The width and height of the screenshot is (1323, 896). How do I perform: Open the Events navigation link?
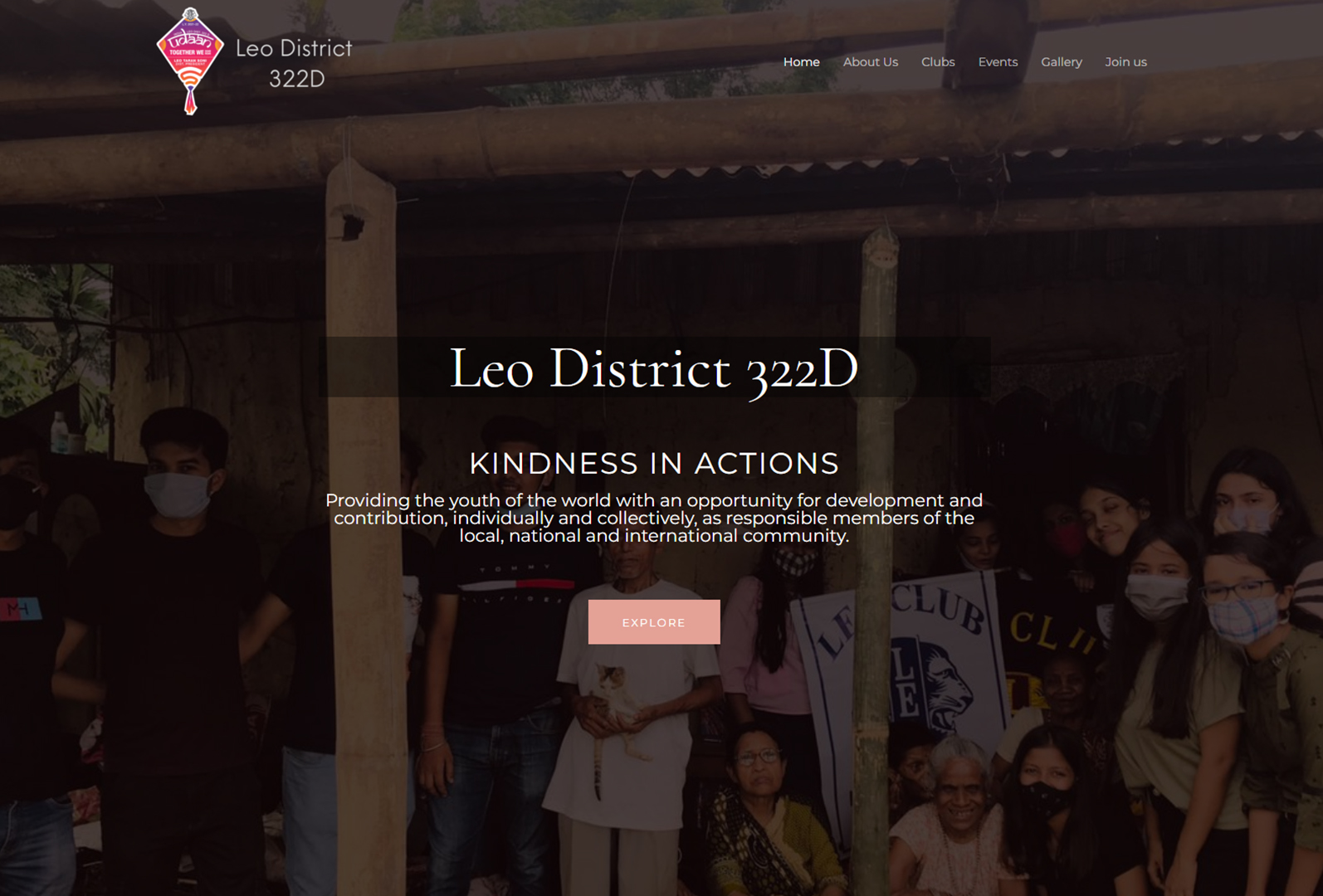click(x=998, y=62)
